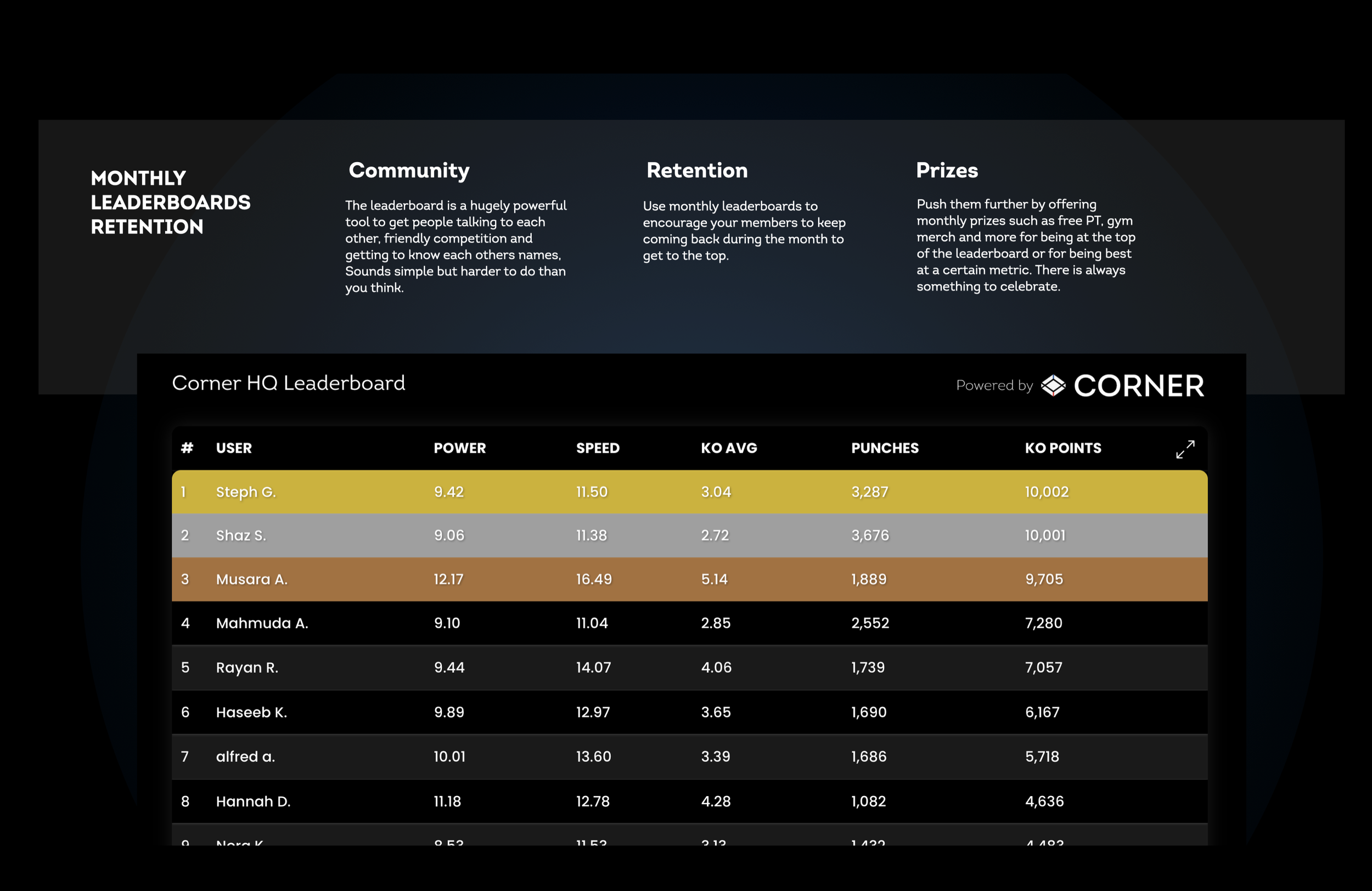Click KO points value 7,057
The image size is (1372, 891).
tap(1043, 667)
